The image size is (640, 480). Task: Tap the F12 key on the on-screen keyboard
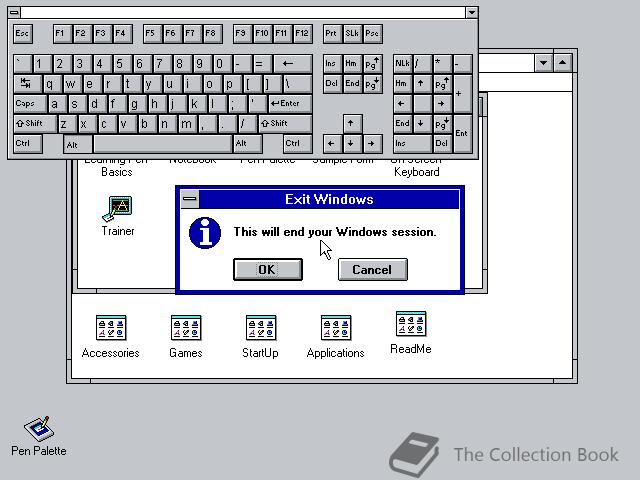pyautogui.click(x=303, y=33)
